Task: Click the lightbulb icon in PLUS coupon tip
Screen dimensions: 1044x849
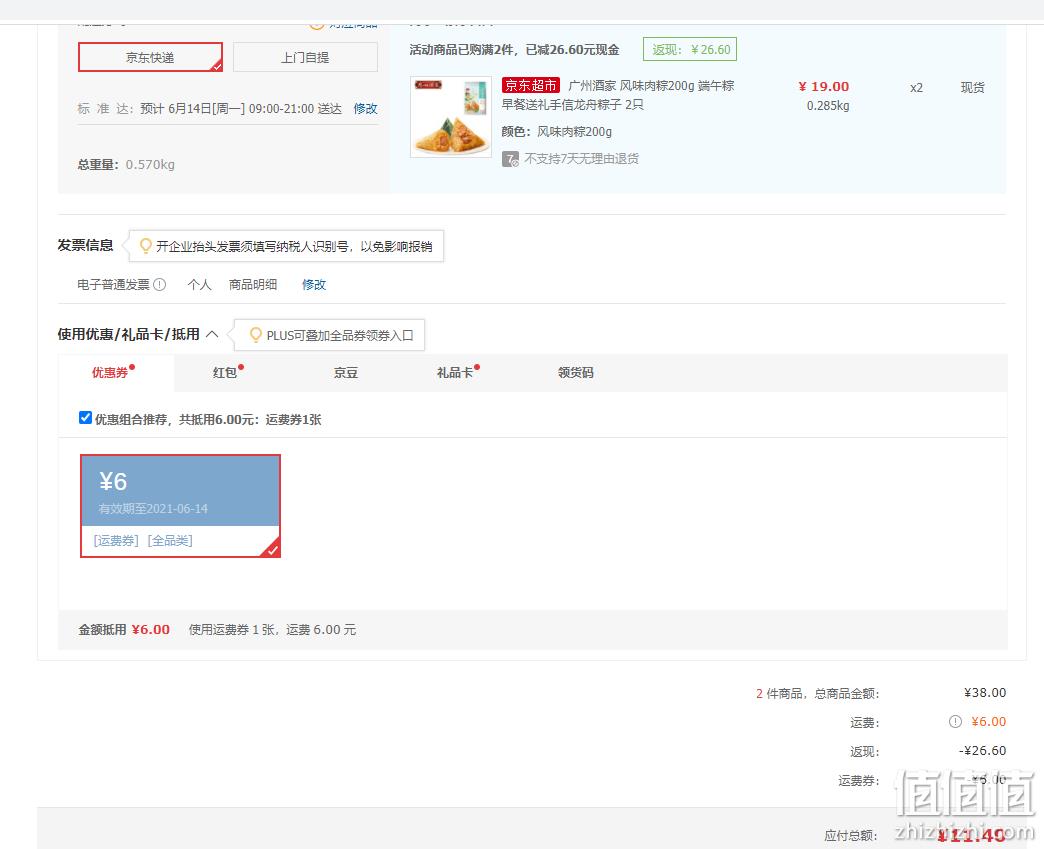Action: coord(255,334)
